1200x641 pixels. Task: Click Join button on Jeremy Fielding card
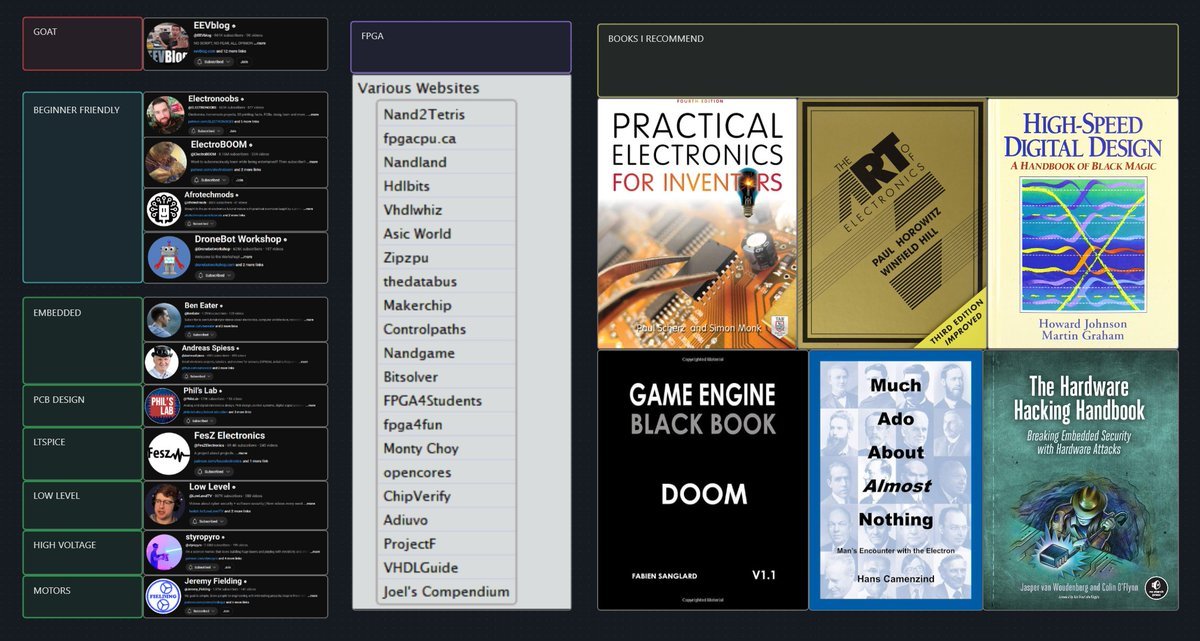(225, 611)
